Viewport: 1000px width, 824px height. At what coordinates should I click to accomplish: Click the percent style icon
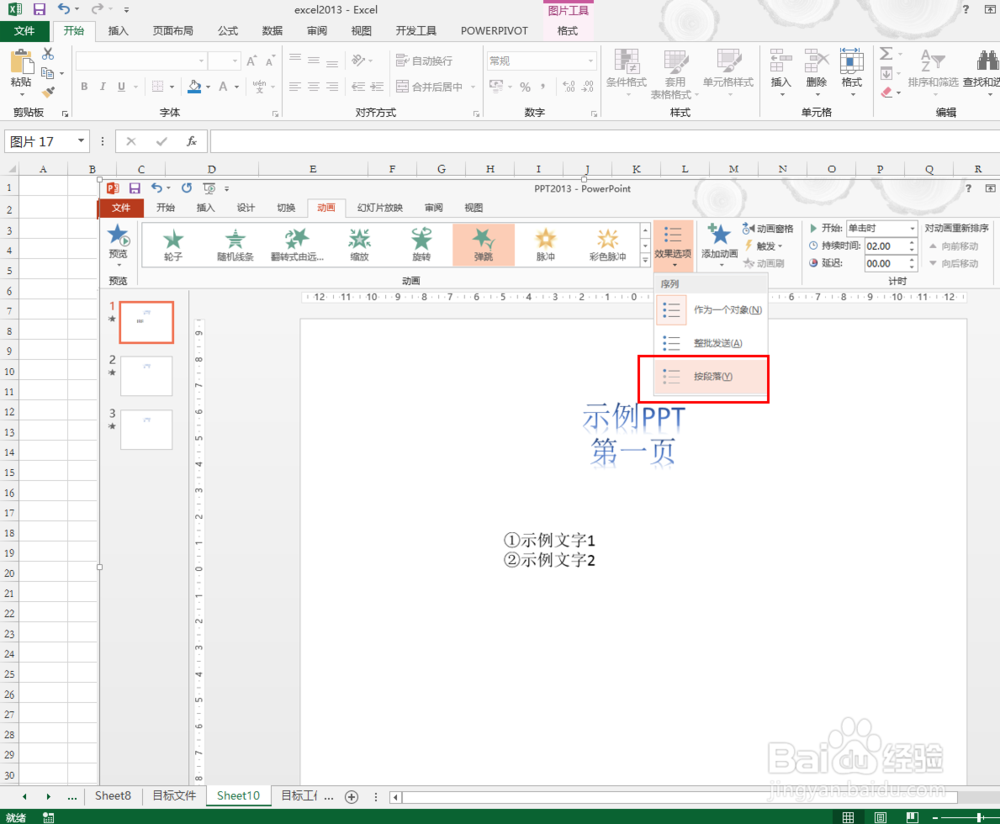click(525, 86)
